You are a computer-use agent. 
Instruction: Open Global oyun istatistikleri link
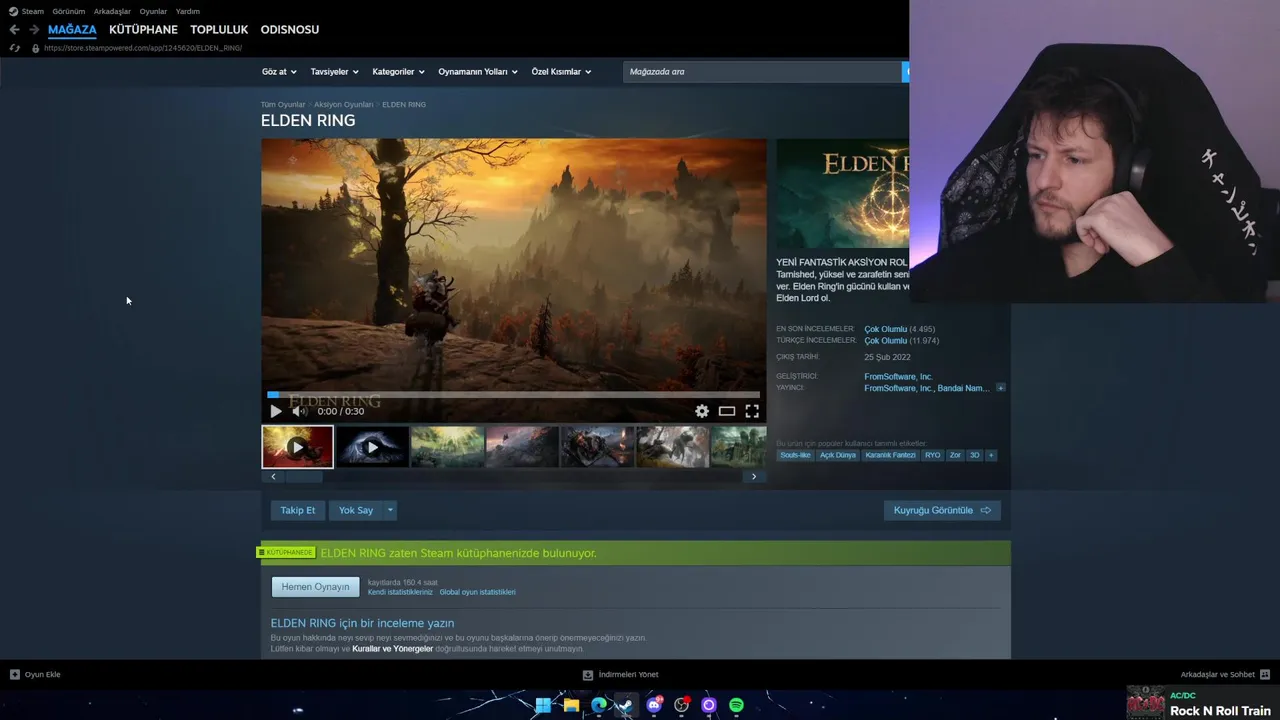click(478, 592)
